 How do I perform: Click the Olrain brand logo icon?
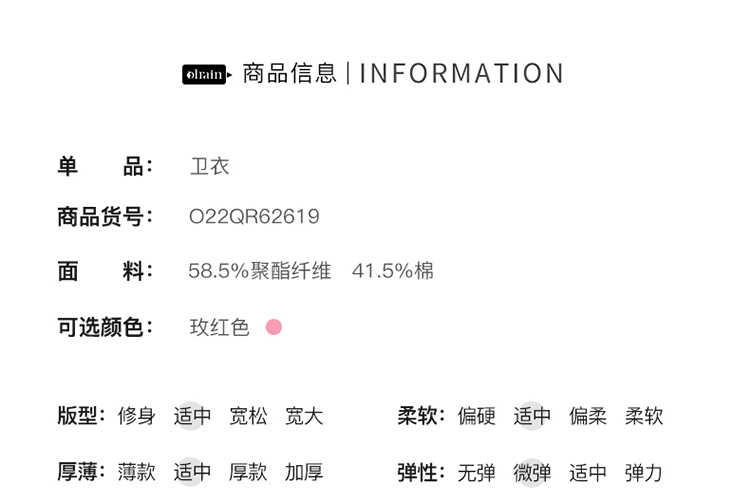[x=206, y=74]
